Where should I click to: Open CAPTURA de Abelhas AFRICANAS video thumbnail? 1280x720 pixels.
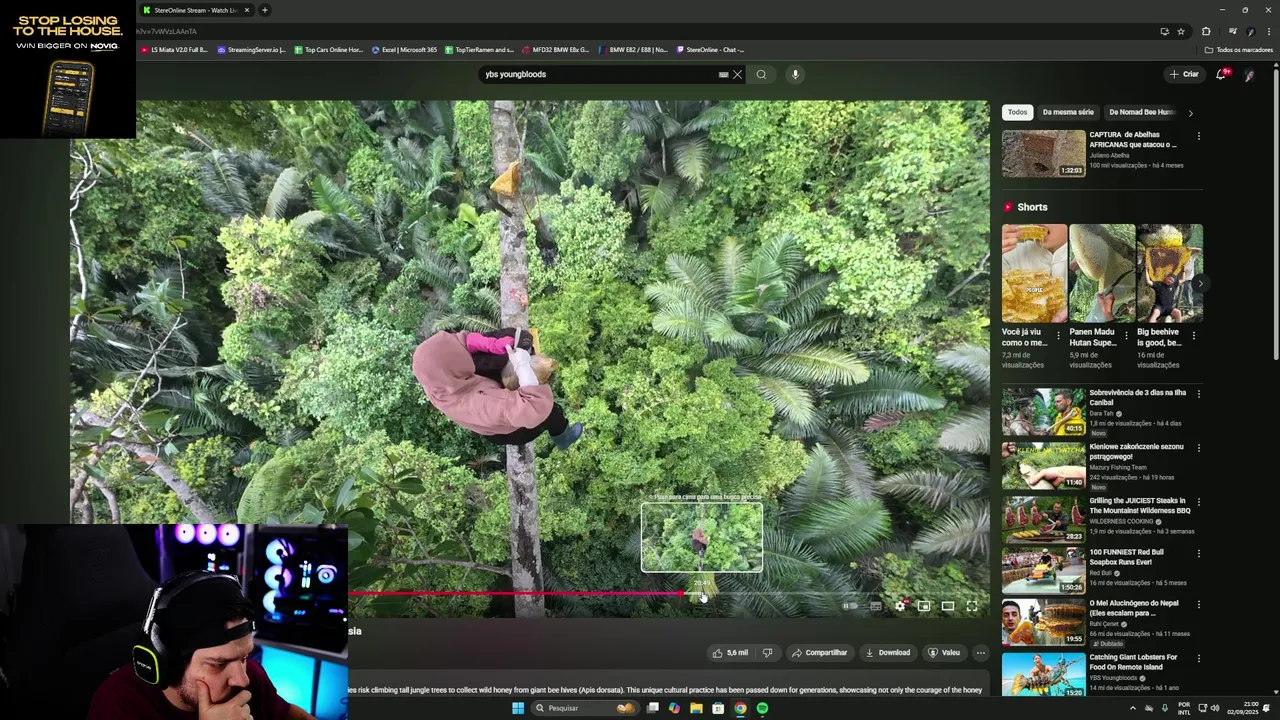[1043, 153]
